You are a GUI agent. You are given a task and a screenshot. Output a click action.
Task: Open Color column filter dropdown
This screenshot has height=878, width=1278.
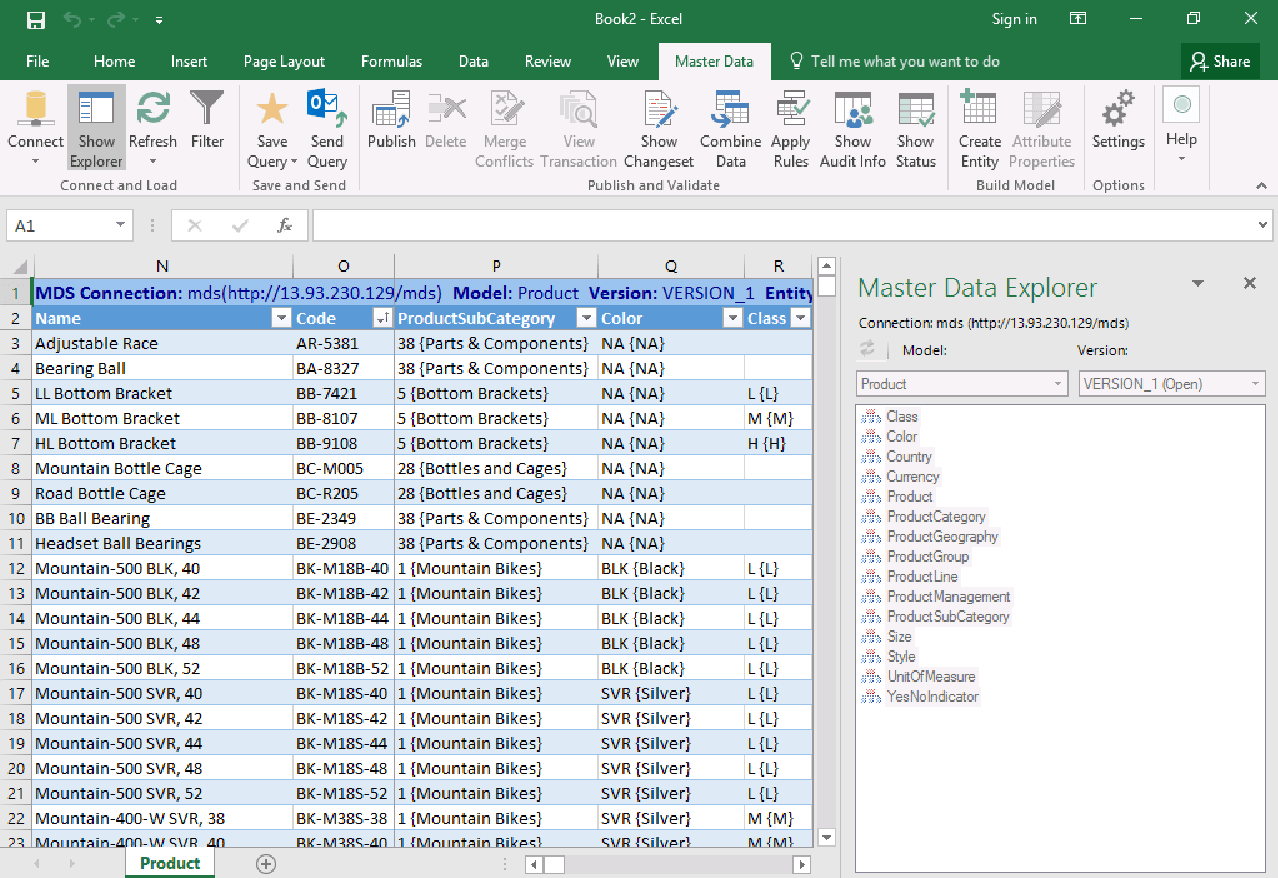tap(732, 318)
